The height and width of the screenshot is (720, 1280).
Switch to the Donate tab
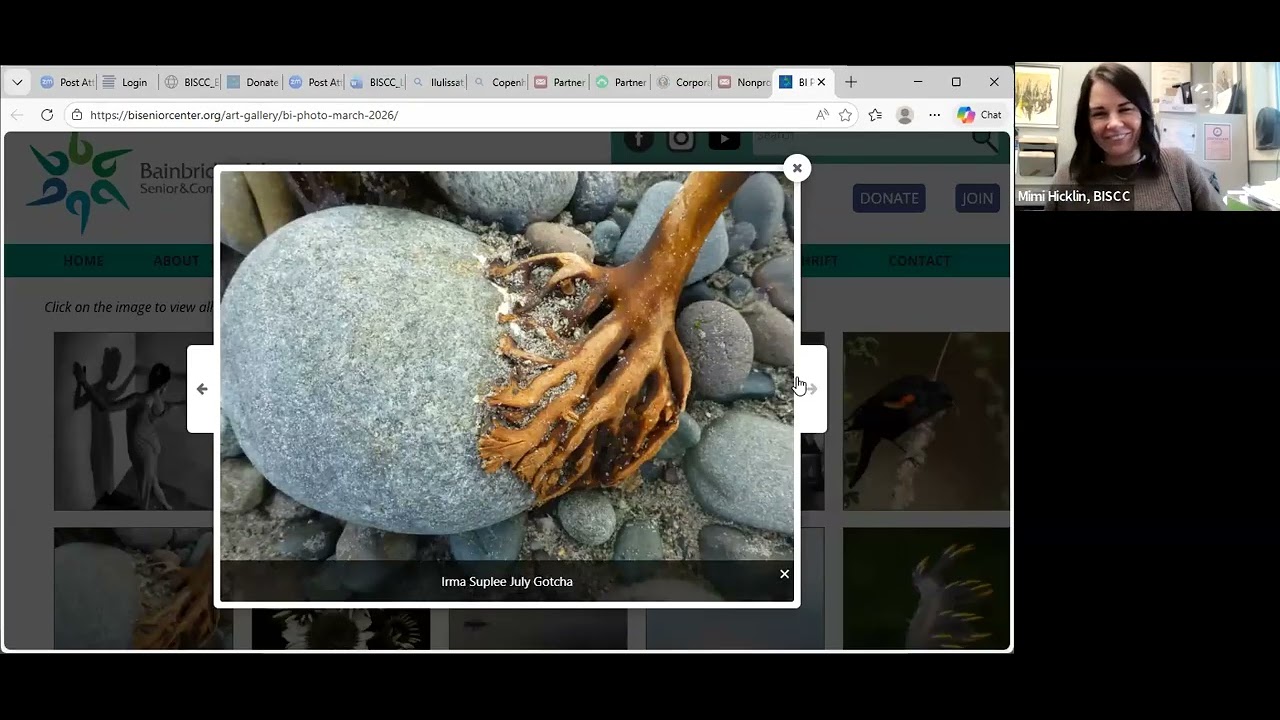click(x=252, y=82)
